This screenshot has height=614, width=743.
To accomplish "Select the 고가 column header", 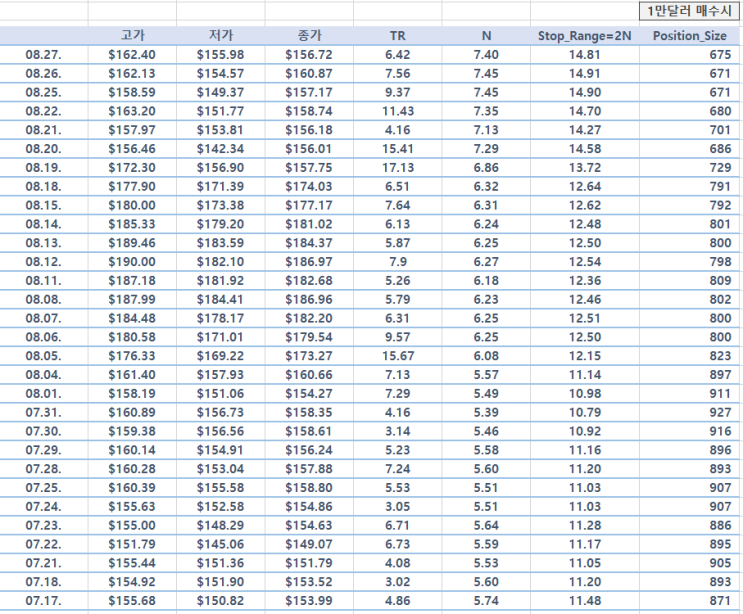I will [x=132, y=36].
